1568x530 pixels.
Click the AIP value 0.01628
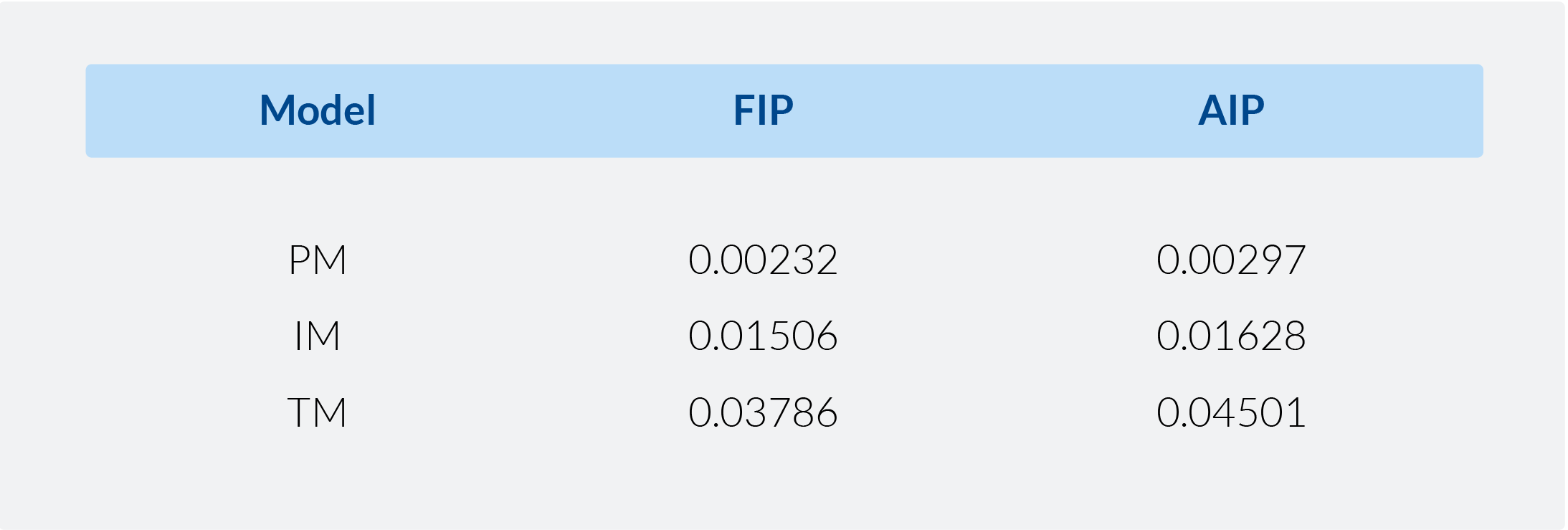click(1231, 336)
